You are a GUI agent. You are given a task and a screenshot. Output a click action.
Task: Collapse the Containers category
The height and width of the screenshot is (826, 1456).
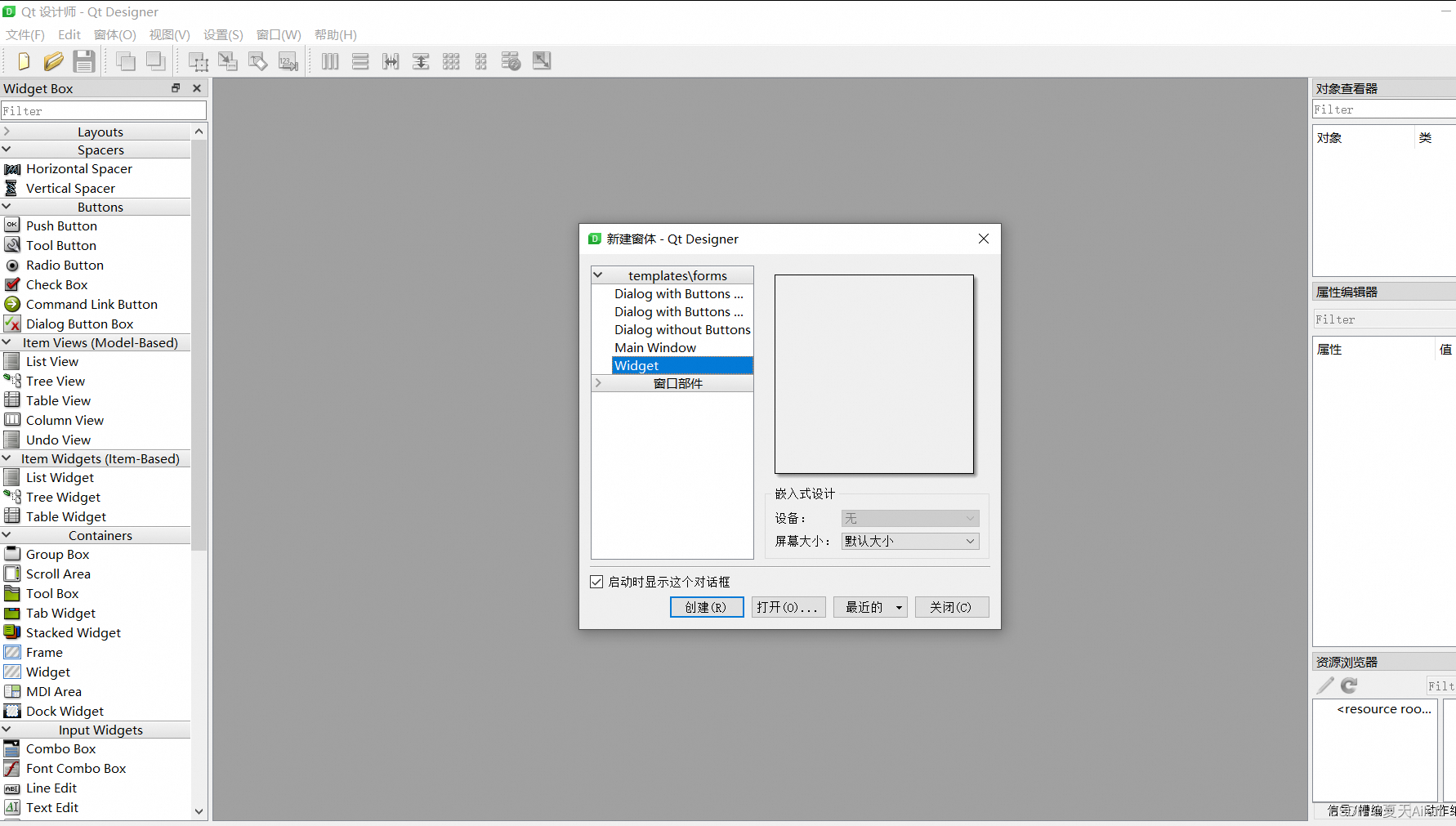(7, 535)
